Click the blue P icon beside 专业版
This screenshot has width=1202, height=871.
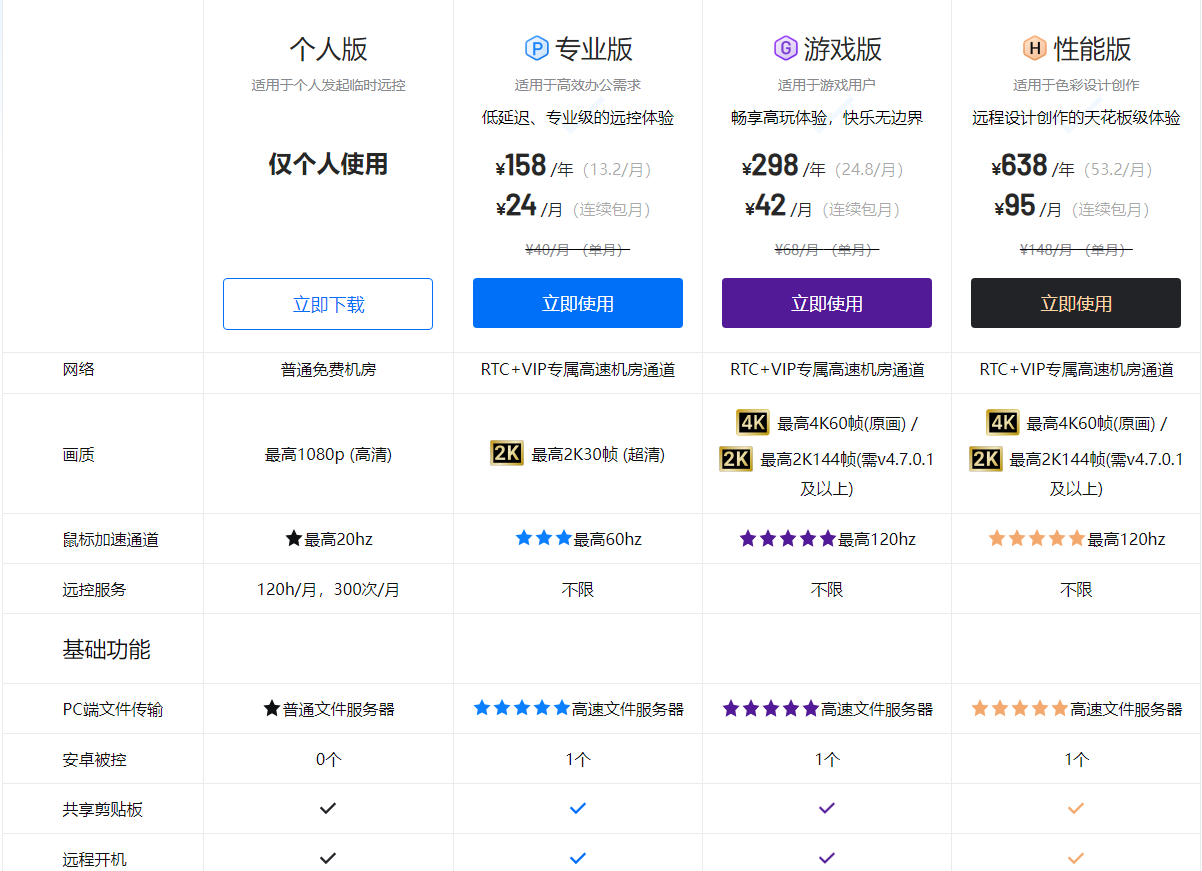coord(536,48)
